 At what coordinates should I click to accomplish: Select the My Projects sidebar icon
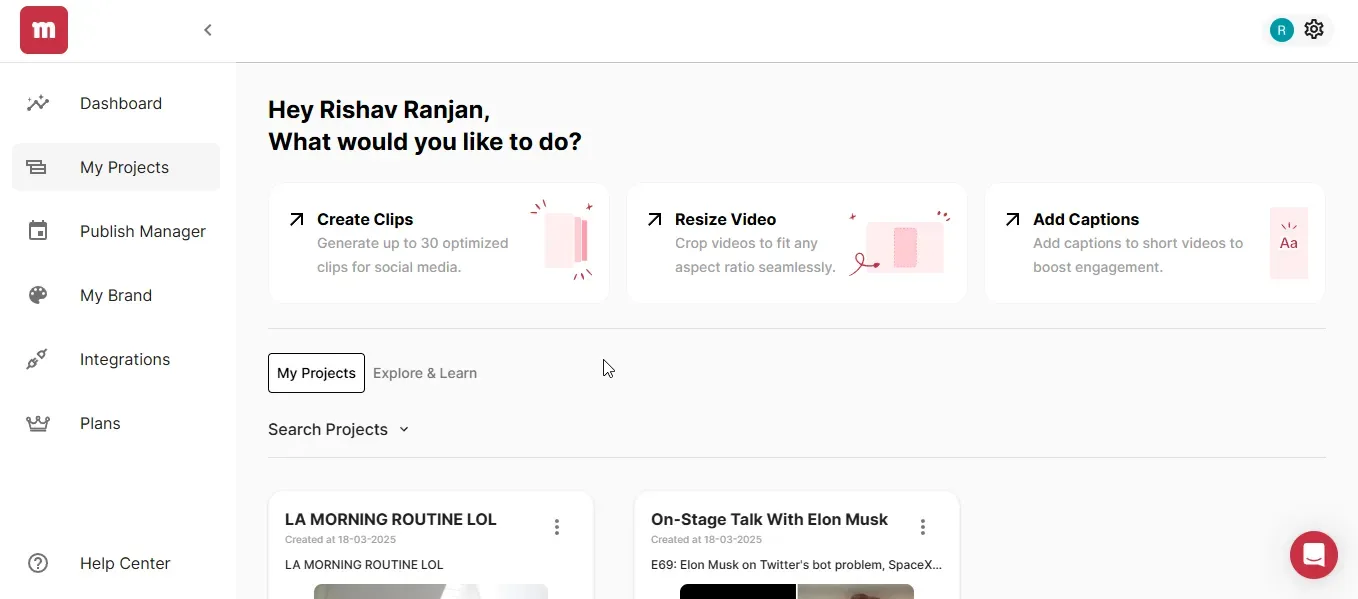click(37, 167)
